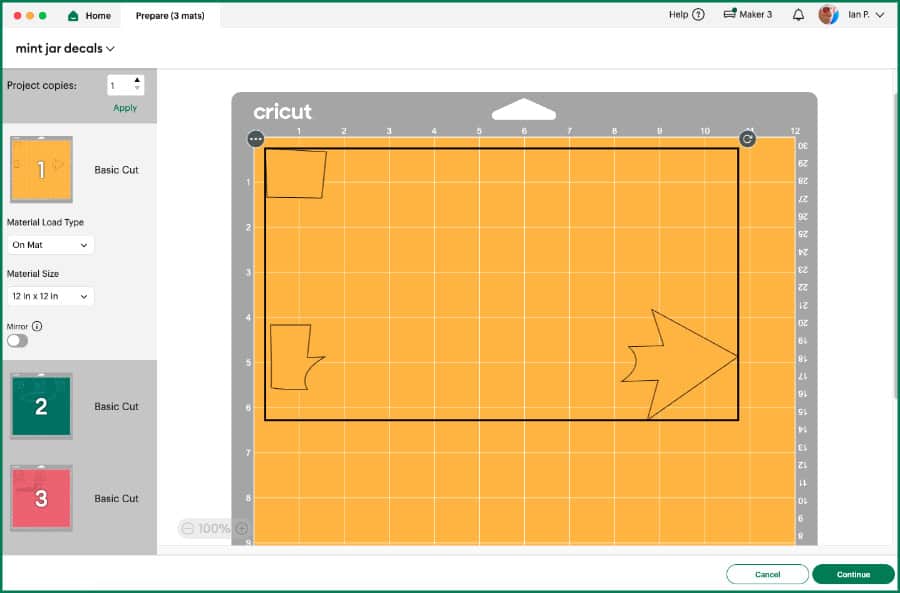Click Basic Cut label for mat 2
The height and width of the screenshot is (593, 900).
[117, 406]
